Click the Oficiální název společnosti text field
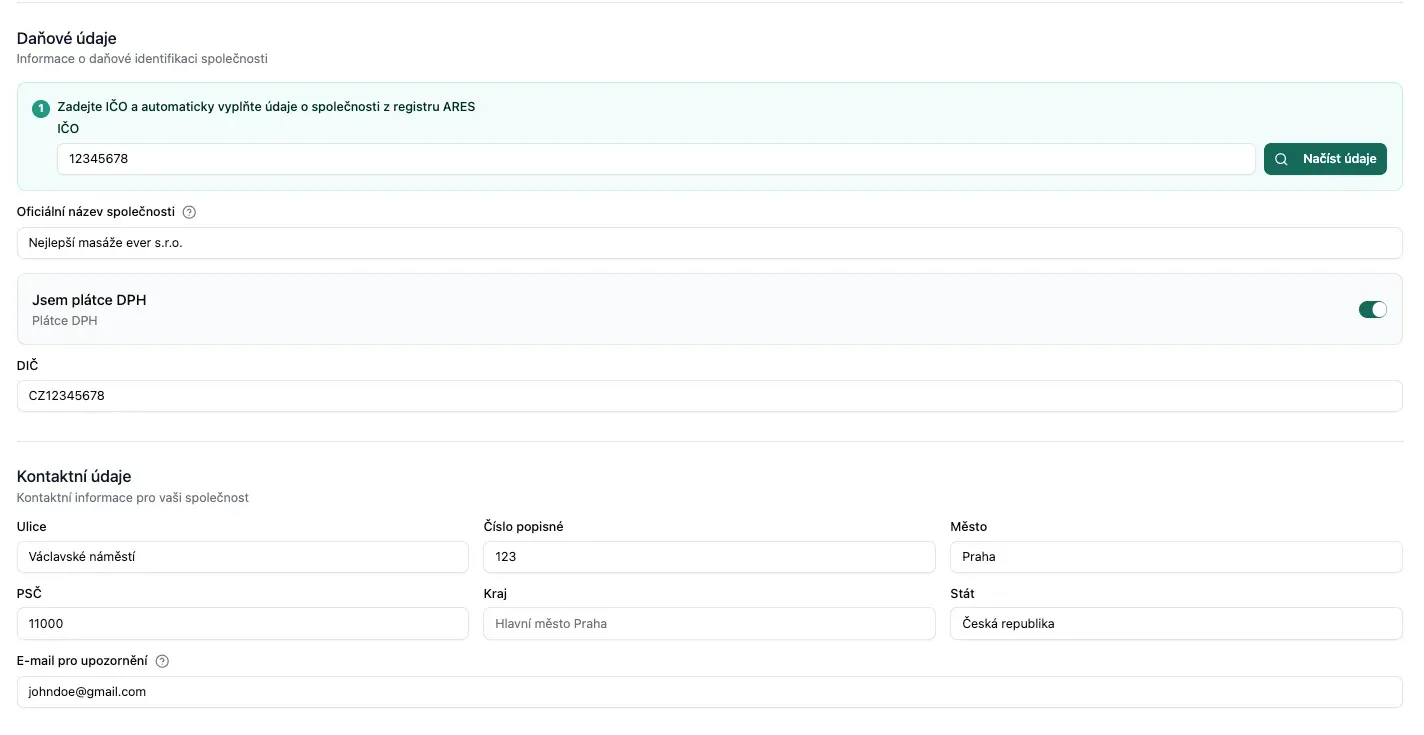1424x735 pixels. coord(709,243)
